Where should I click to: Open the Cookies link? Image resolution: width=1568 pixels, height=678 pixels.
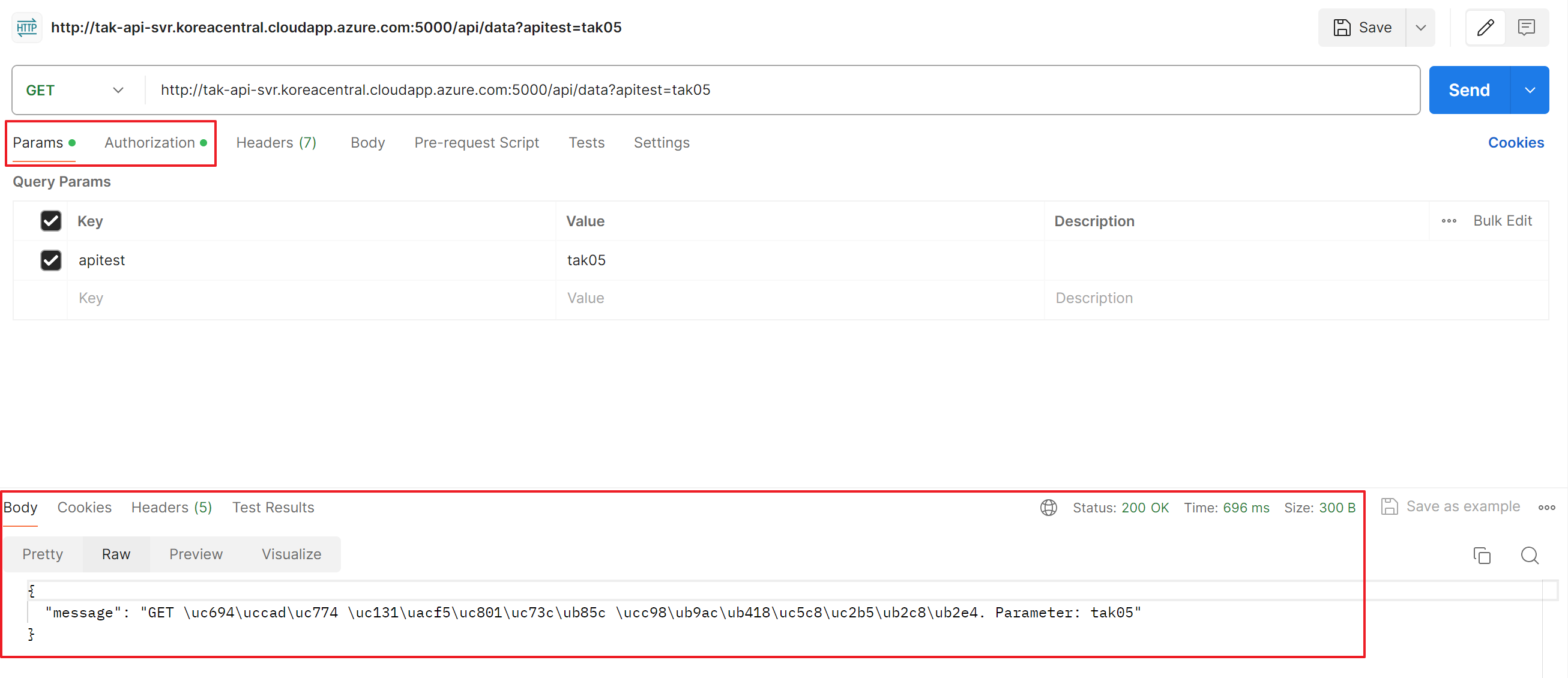pos(1515,142)
